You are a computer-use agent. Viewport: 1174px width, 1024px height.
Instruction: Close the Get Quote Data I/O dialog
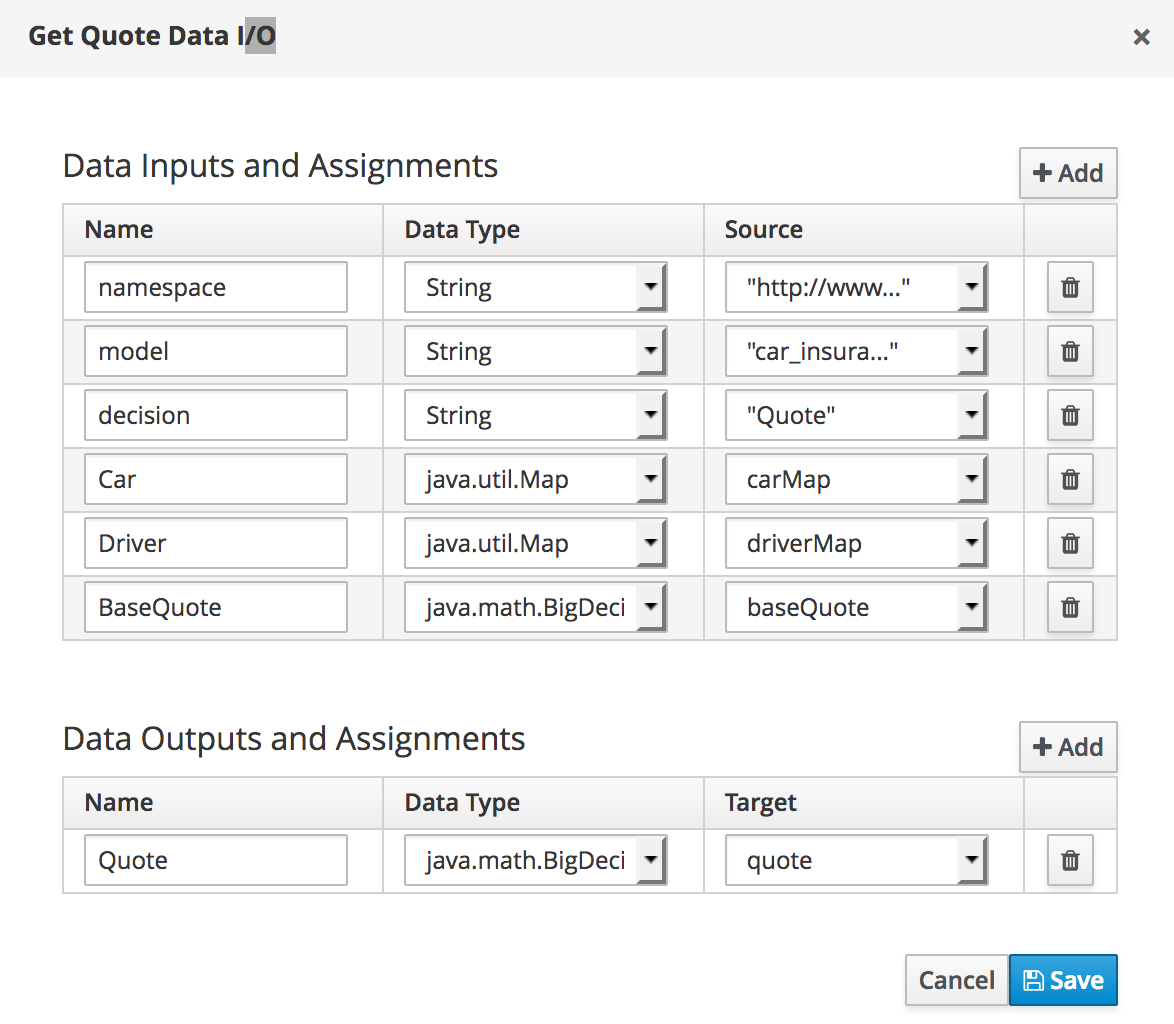click(1141, 36)
